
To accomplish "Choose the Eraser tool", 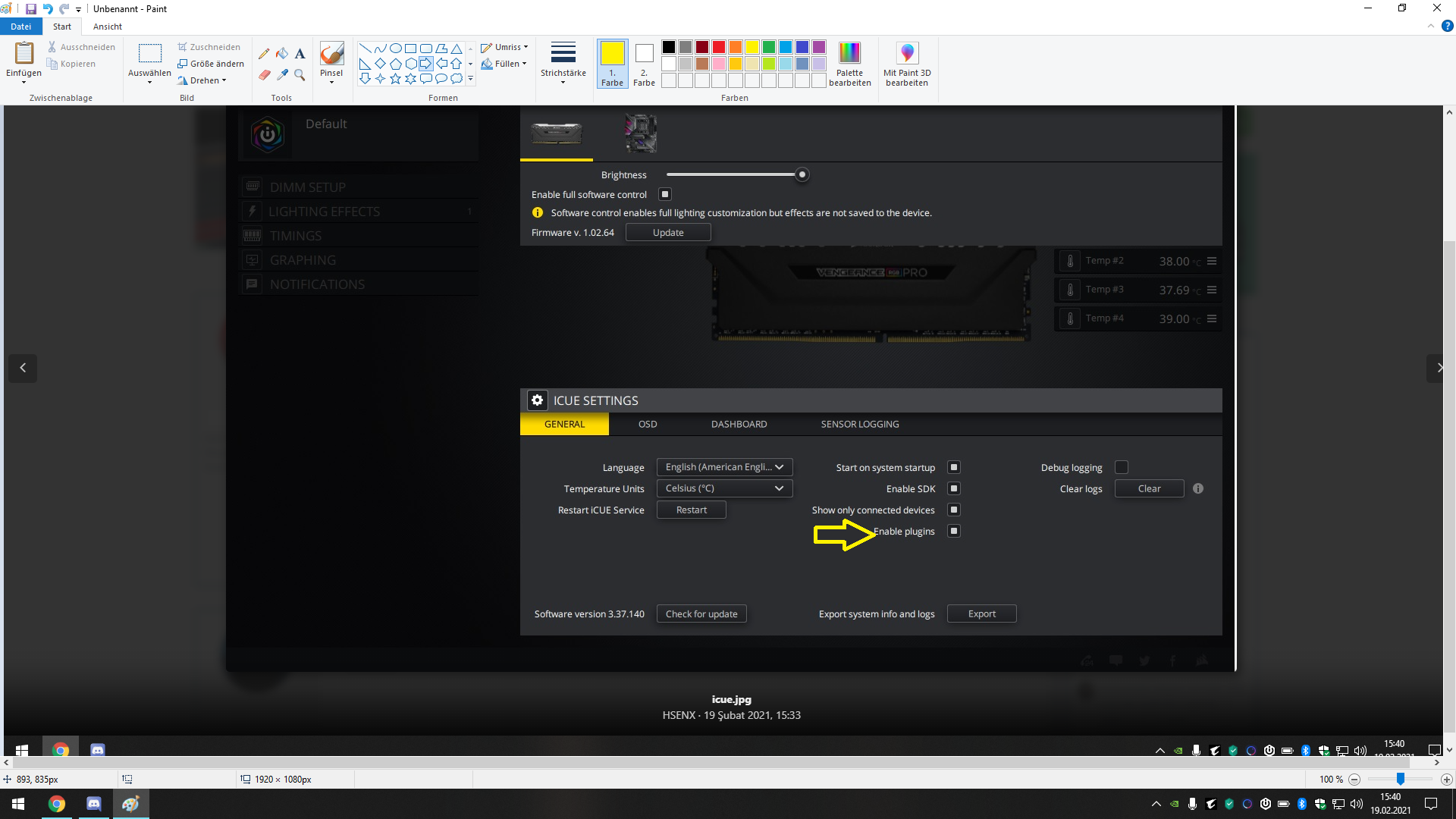I will [x=264, y=74].
